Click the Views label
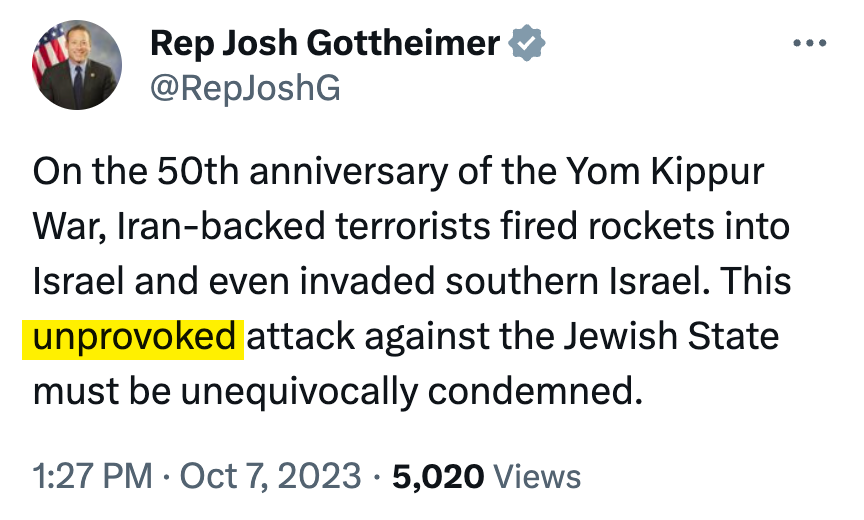Image resolution: width=864 pixels, height=520 pixels. point(538,475)
